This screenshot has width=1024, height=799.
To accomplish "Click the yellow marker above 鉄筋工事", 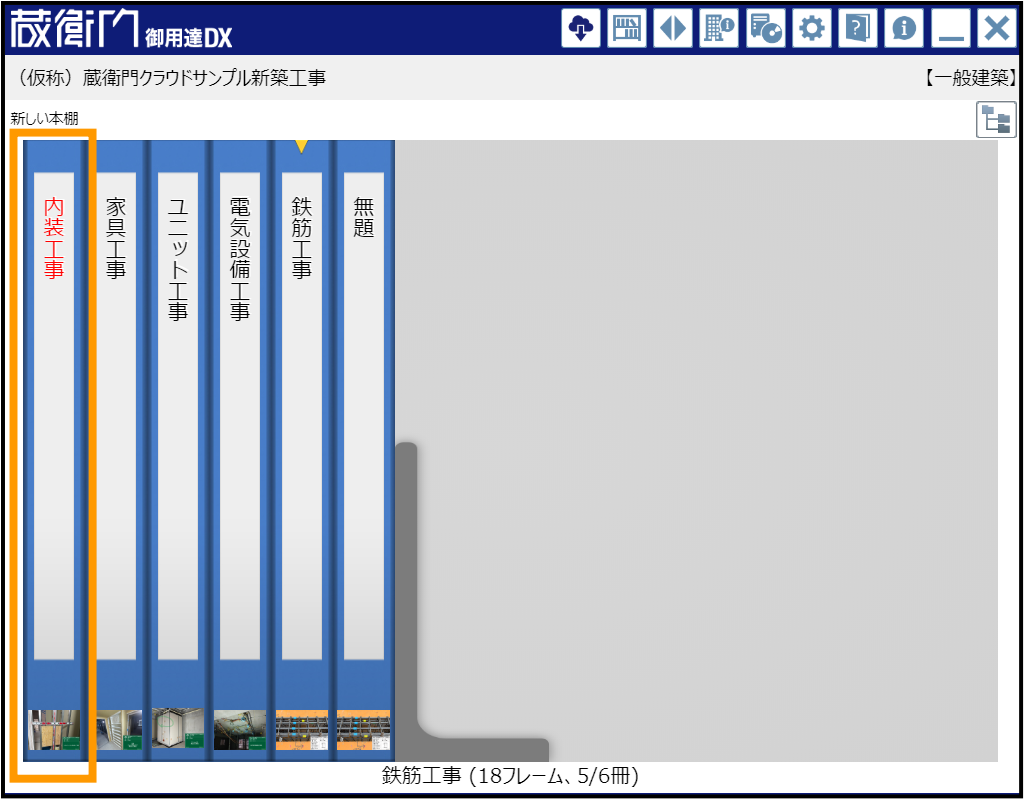I will tap(301, 146).
